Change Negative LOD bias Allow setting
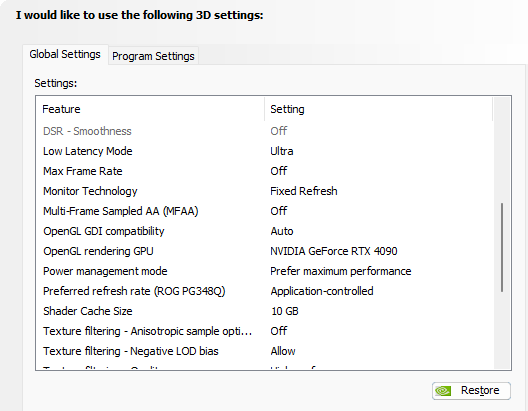The width and height of the screenshot is (528, 411). pos(283,351)
